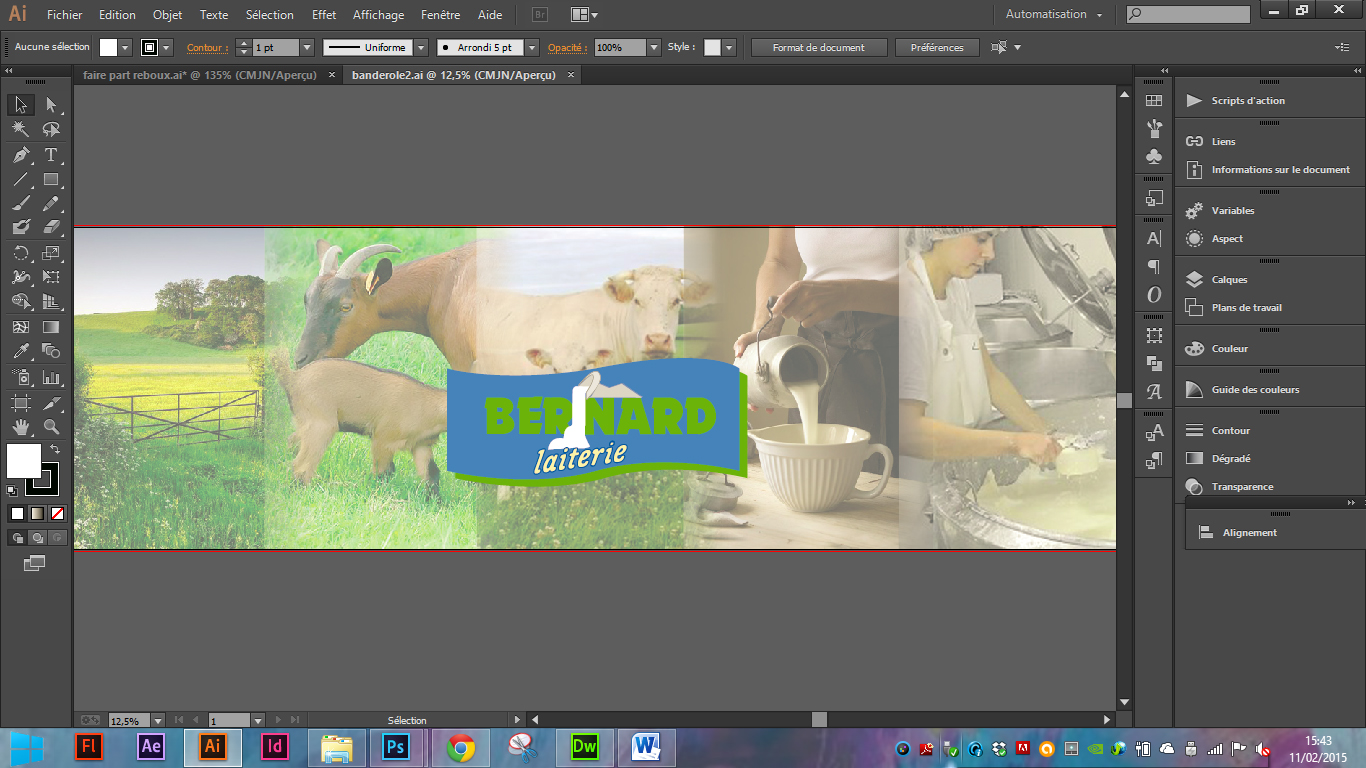Switch to faire part reboux.ai tab
The image size is (1366, 768).
point(200,75)
